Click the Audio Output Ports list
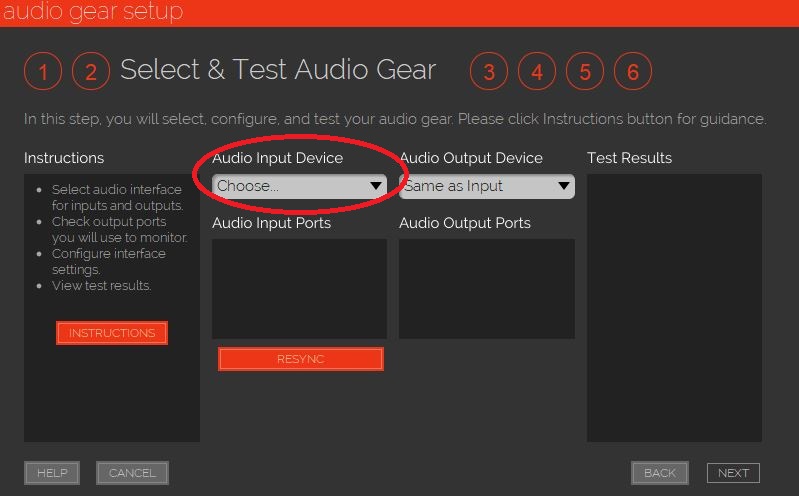Screen dimensions: 799x496 pyautogui.click(x=486, y=288)
